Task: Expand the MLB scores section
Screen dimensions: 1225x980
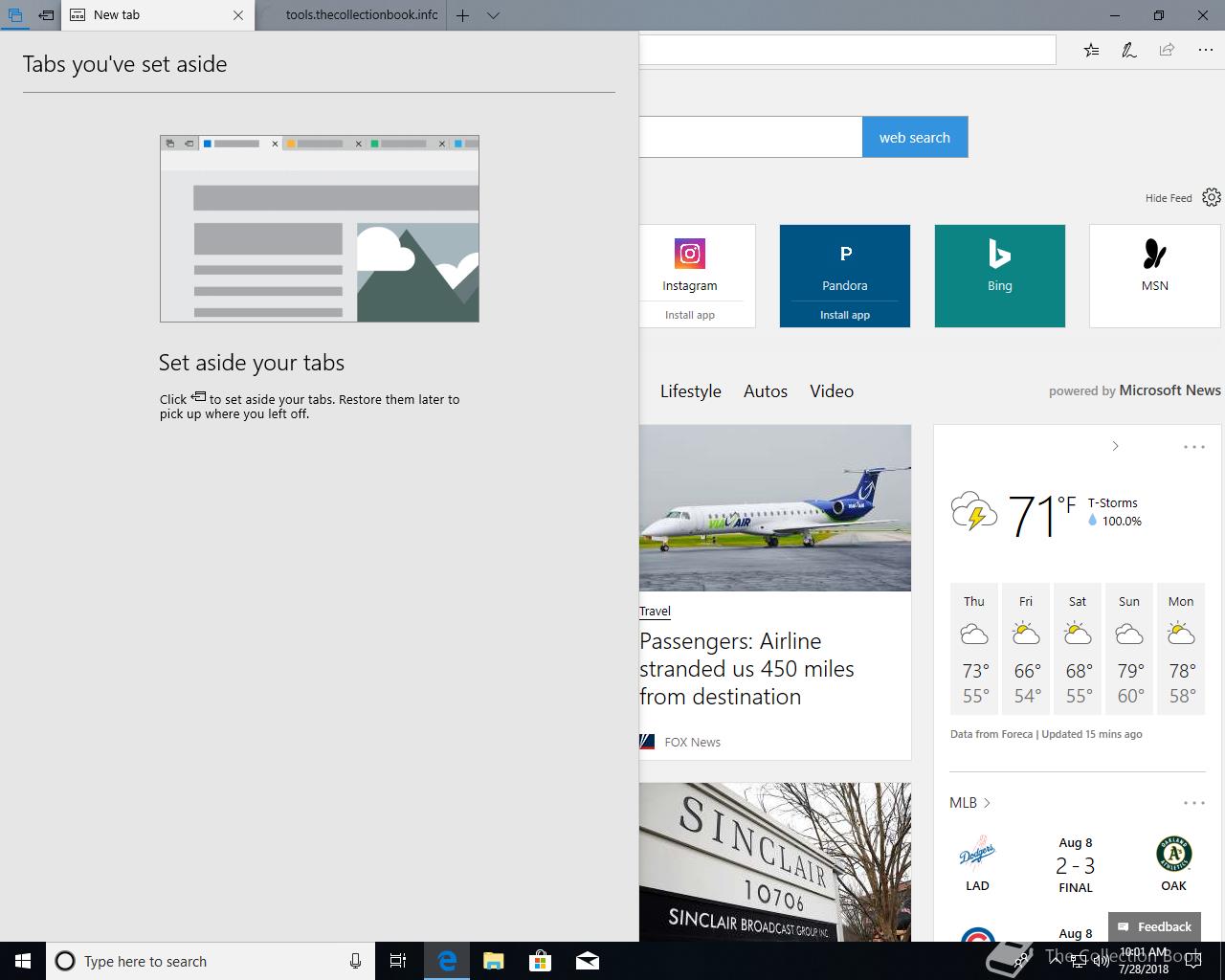Action: pos(969,803)
